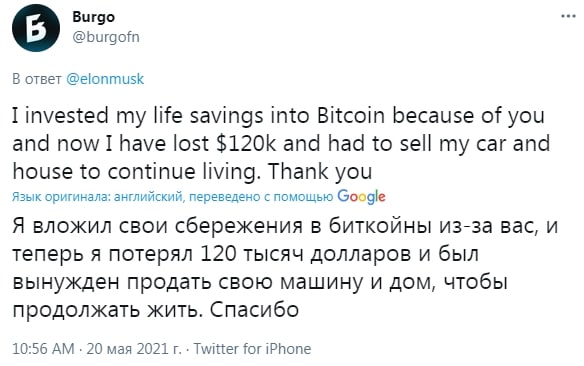Open the three-dot more options menu

point(568,16)
